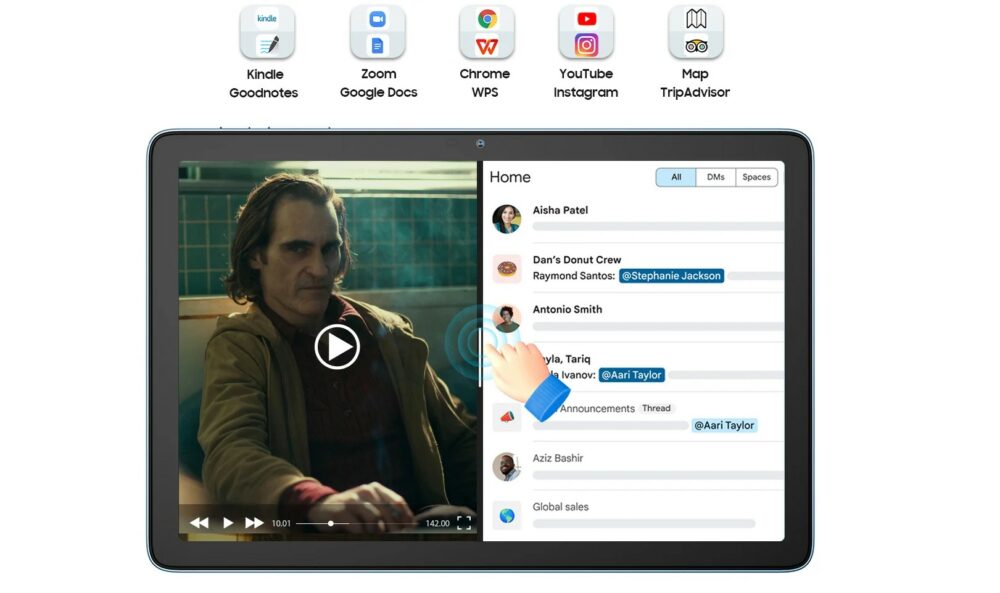Open the Announcements space
1000x593 pixels.
click(638, 416)
